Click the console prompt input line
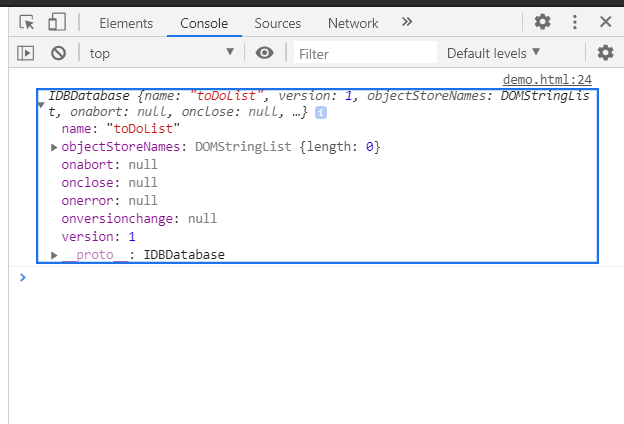The image size is (624, 424). pos(318,277)
